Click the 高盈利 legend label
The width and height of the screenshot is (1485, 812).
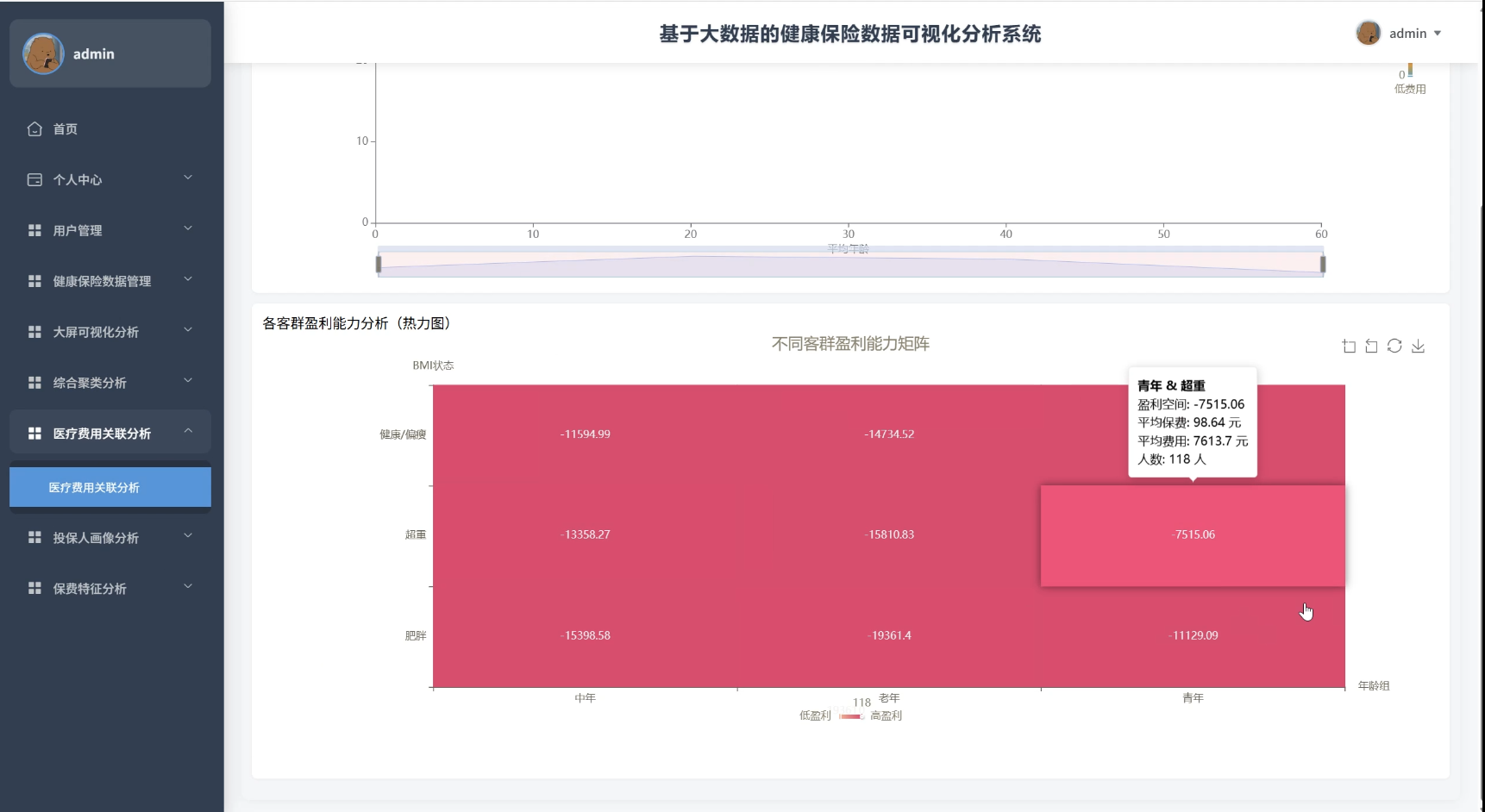click(886, 715)
